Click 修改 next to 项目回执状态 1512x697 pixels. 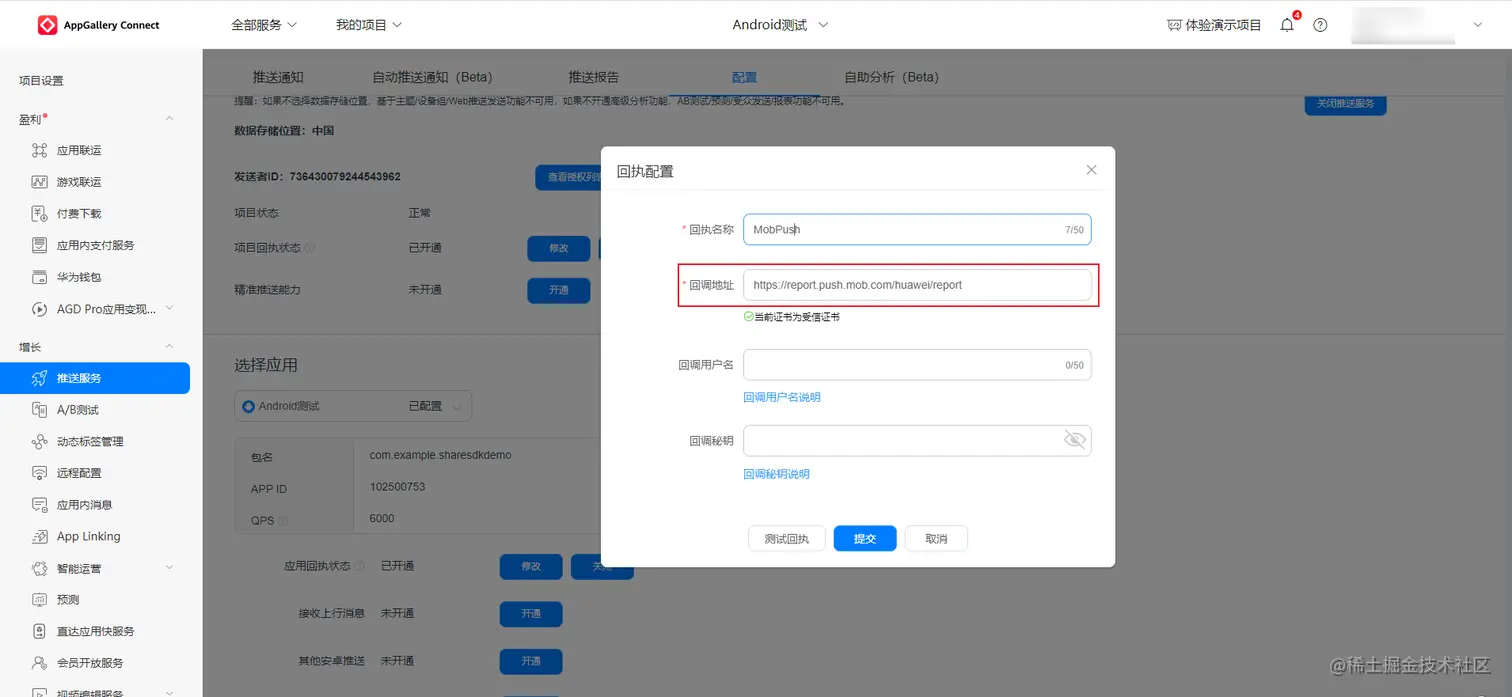pos(558,248)
